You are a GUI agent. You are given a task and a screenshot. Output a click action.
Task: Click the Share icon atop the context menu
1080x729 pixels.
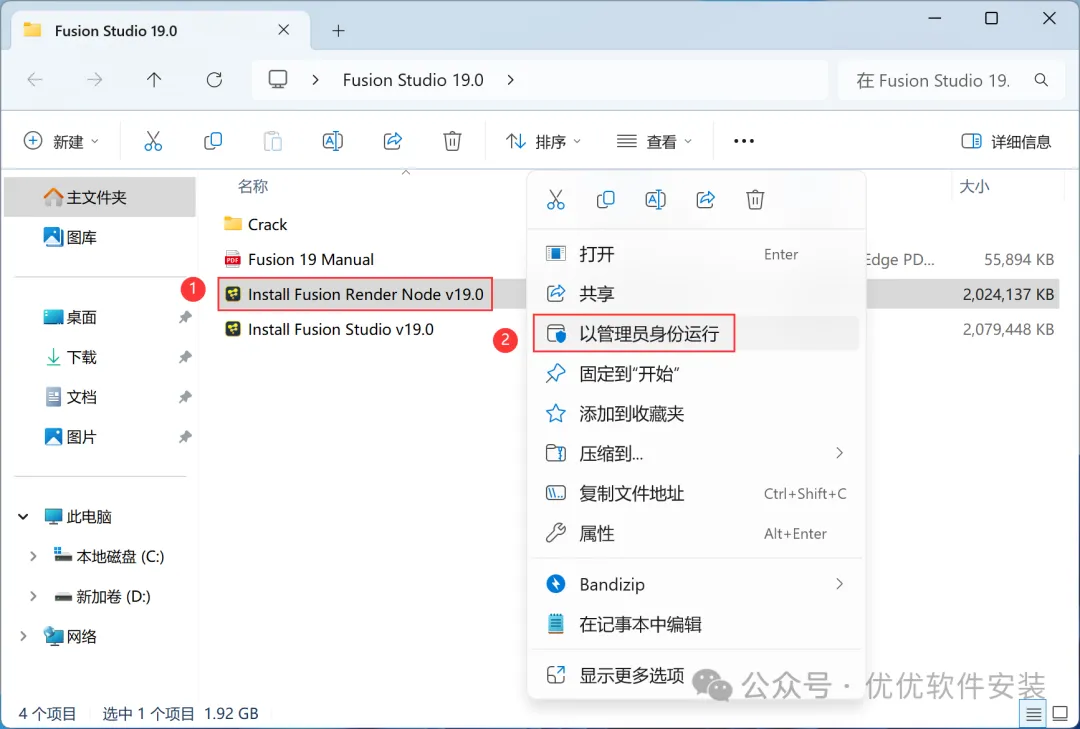(x=705, y=200)
